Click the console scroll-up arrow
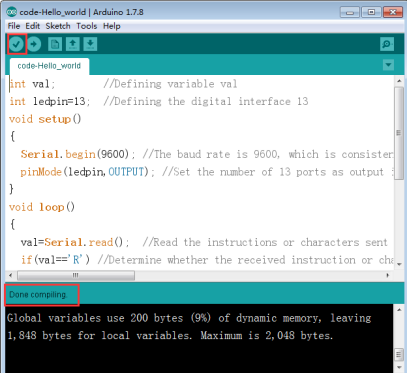The height and width of the screenshot is (374, 408). pyautogui.click(x=399, y=310)
